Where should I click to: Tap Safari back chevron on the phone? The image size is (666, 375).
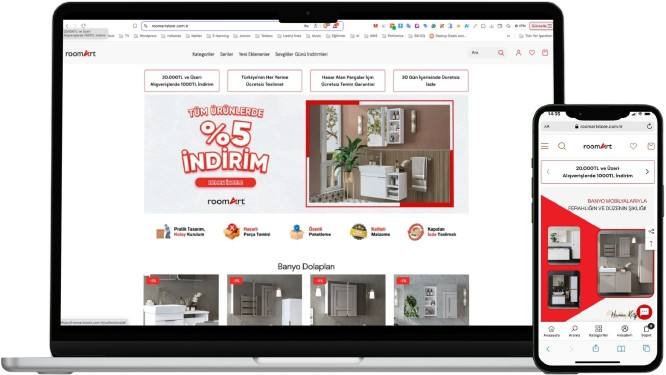(548, 349)
